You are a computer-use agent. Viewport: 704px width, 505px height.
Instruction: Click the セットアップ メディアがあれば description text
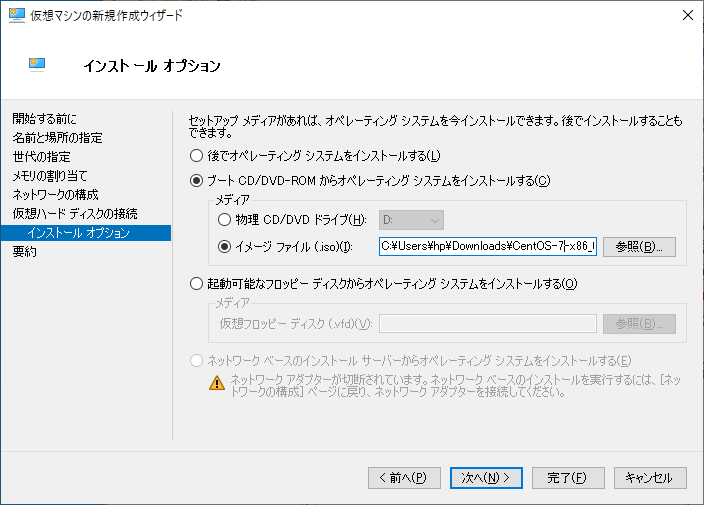coord(436,126)
